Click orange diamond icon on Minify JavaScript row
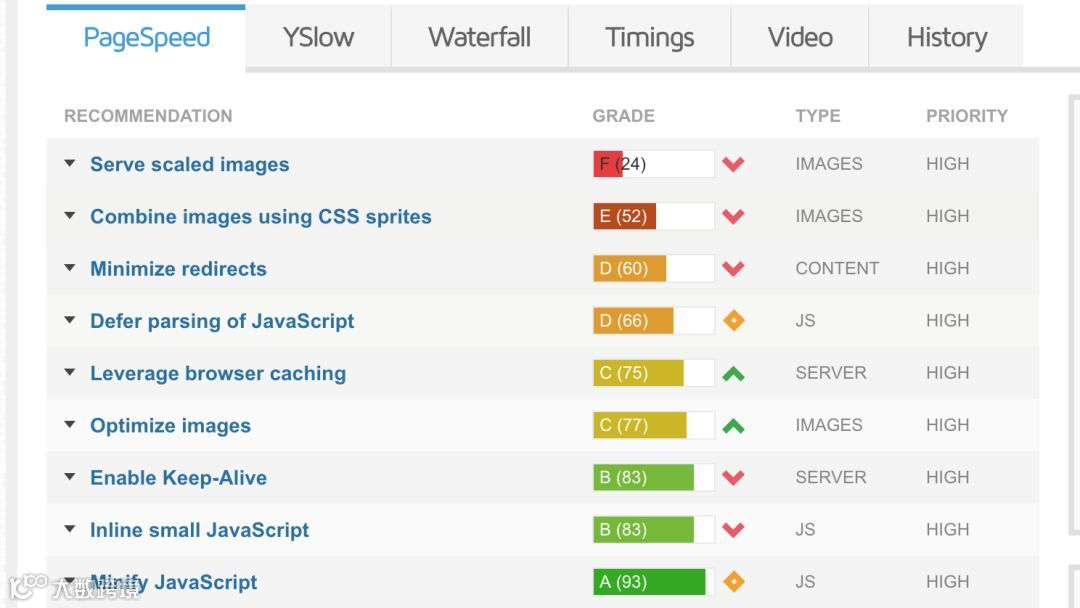Viewport: 1080px width, 608px height. pyautogui.click(x=733, y=581)
